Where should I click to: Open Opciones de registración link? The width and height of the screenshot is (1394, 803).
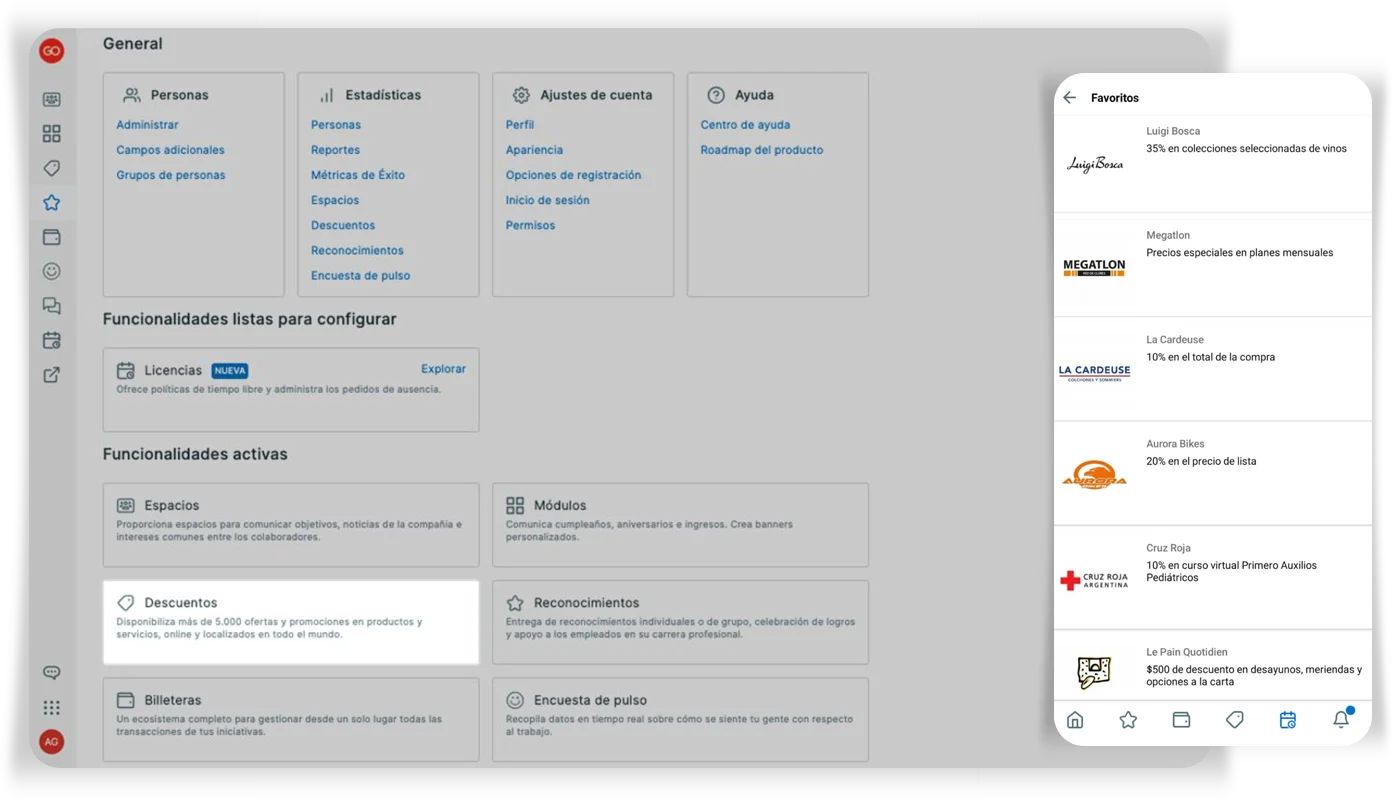click(573, 175)
